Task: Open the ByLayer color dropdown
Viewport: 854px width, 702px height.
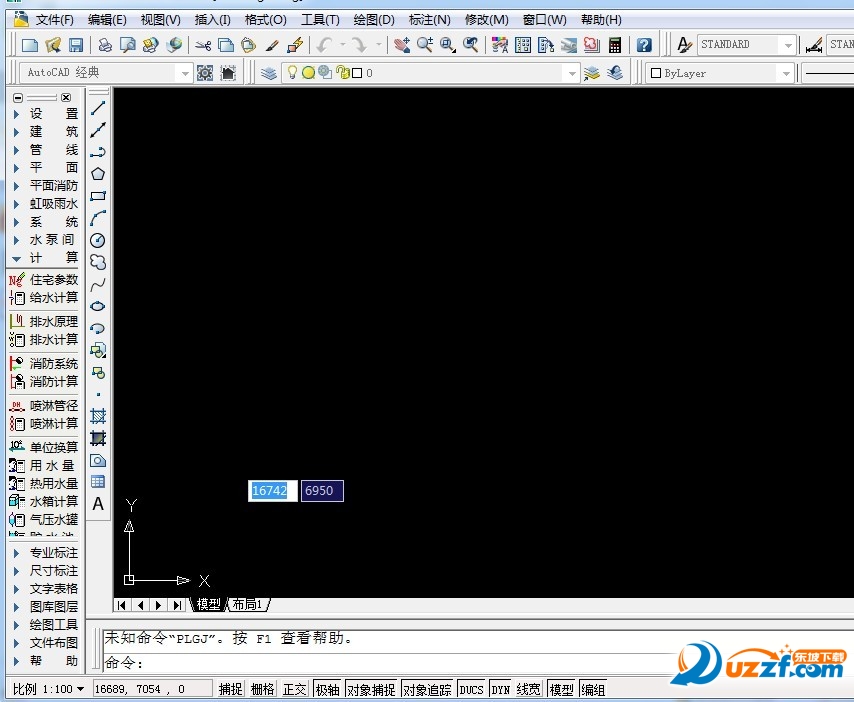Action: pos(785,73)
